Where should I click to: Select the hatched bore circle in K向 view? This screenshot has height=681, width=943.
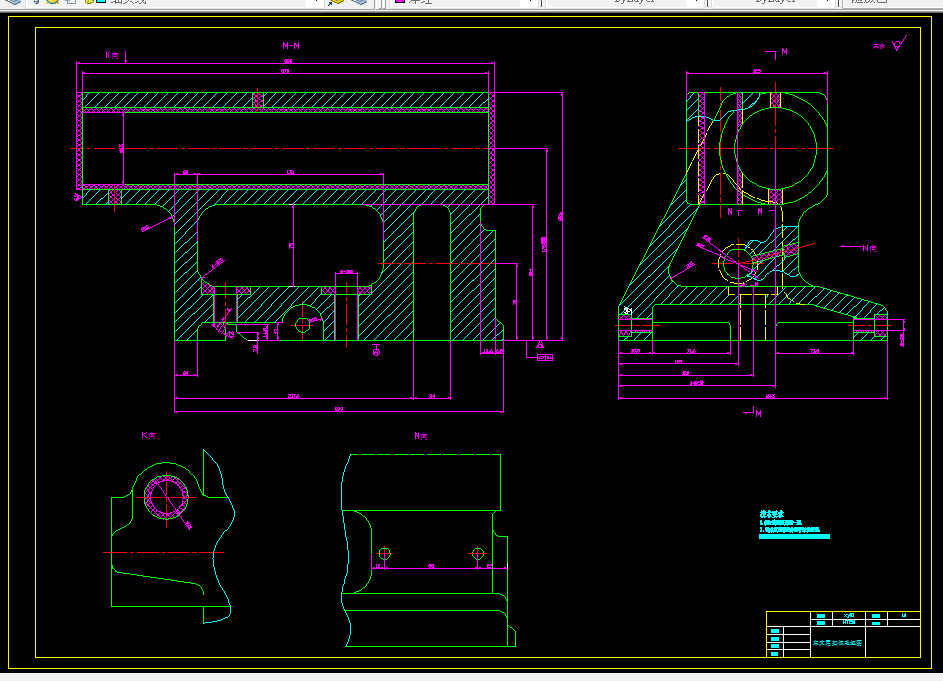tap(166, 497)
